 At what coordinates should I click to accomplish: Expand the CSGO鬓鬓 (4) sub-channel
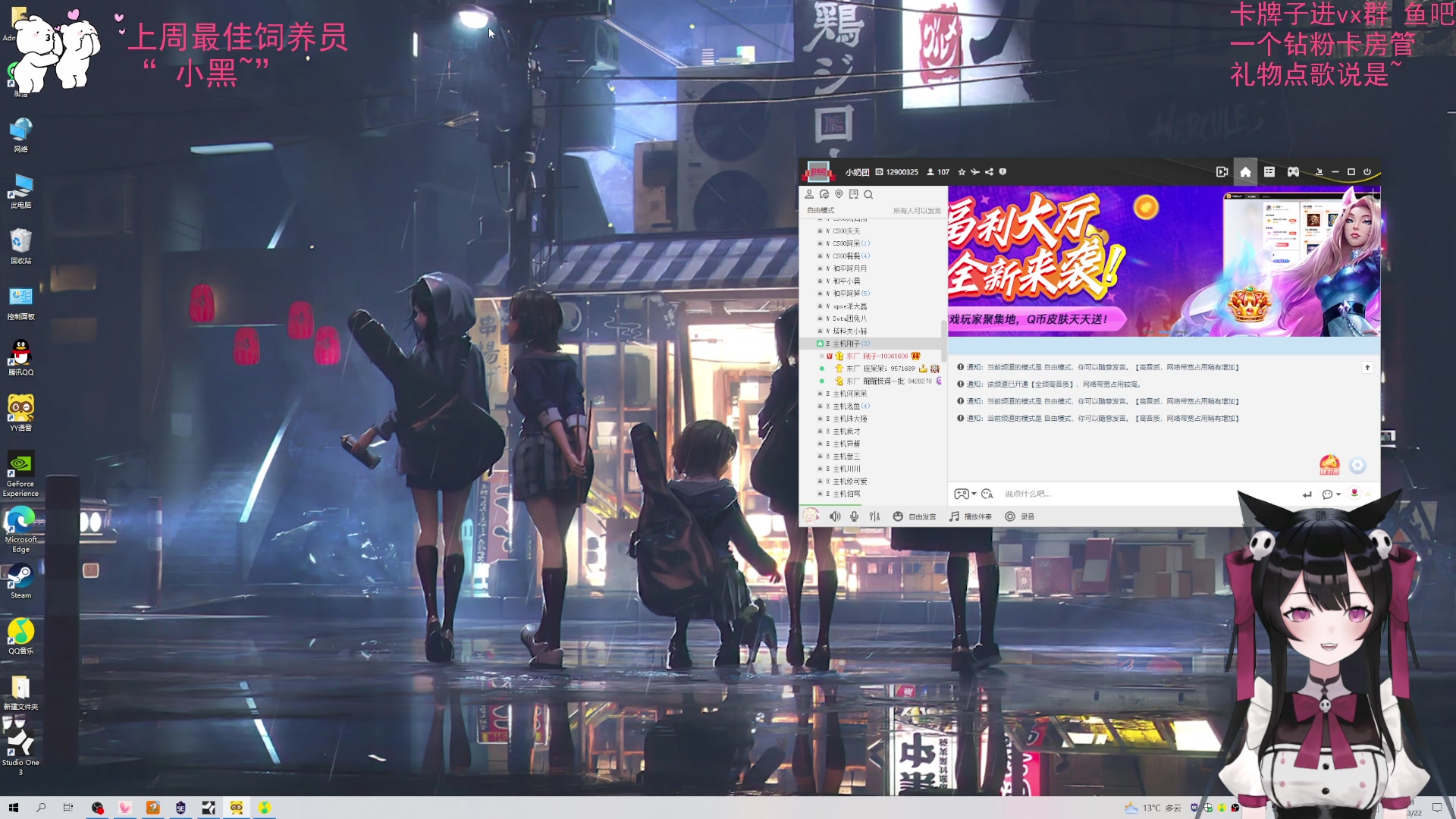tap(851, 256)
